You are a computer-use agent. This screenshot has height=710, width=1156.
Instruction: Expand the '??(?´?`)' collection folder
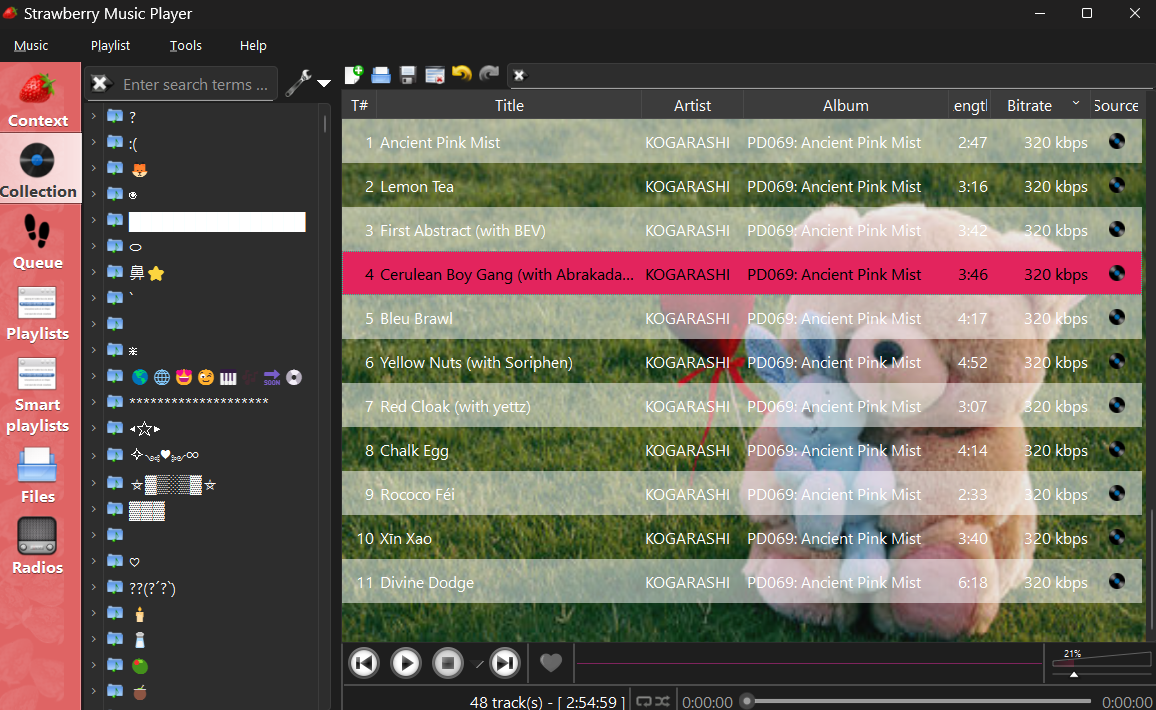[94, 588]
